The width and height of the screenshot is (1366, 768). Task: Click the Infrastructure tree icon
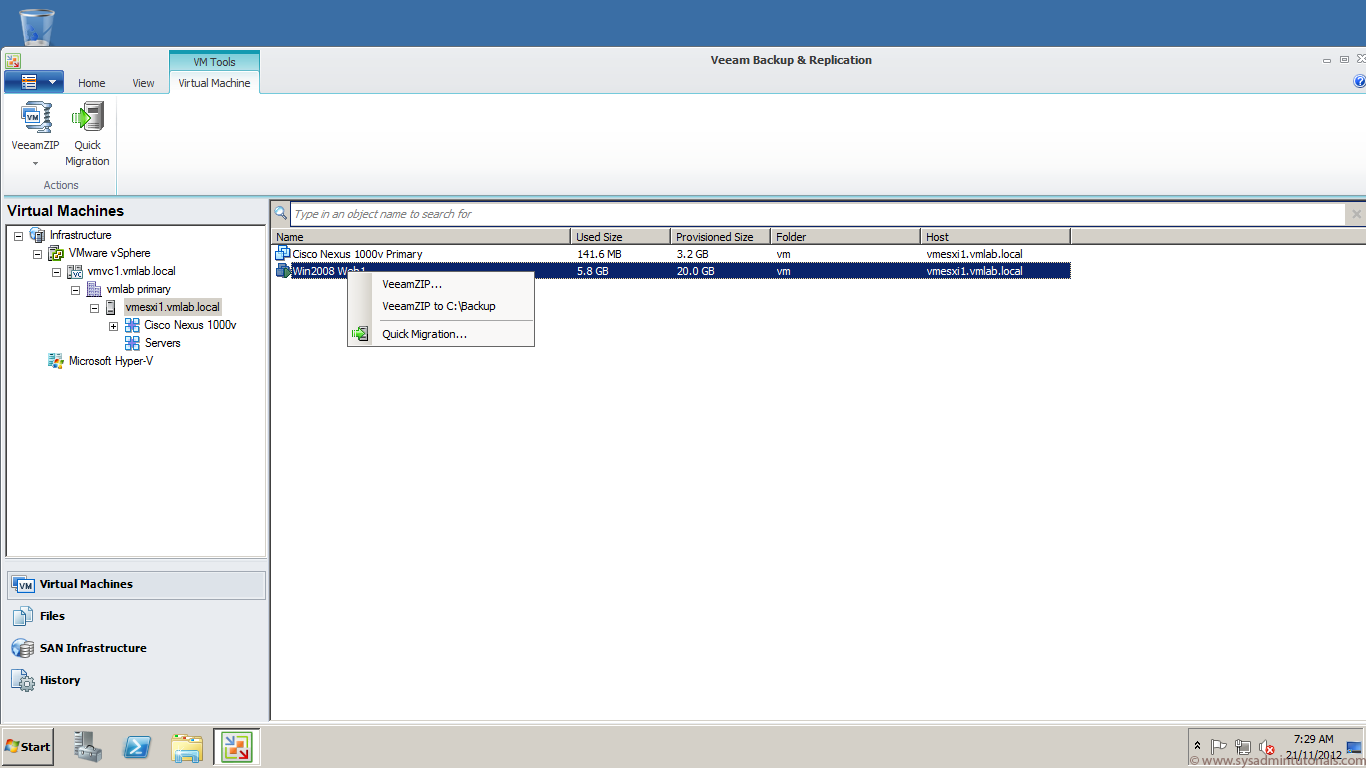tap(37, 235)
